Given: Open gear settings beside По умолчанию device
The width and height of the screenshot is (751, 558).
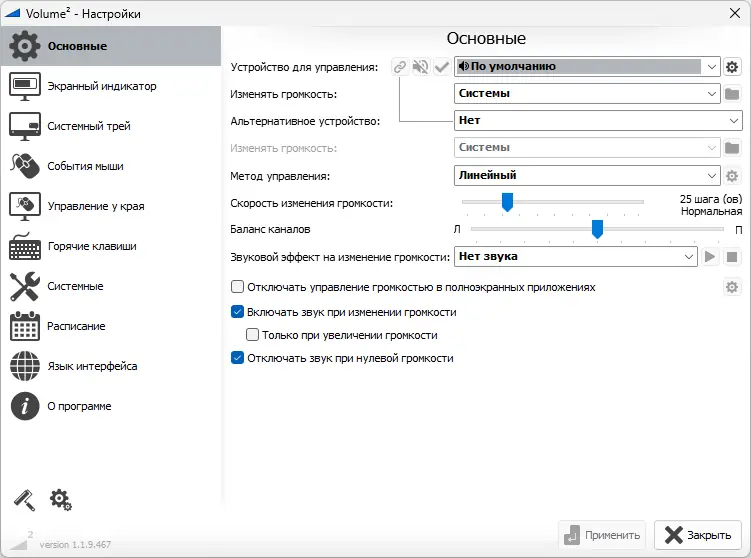Looking at the screenshot, I should [732, 67].
